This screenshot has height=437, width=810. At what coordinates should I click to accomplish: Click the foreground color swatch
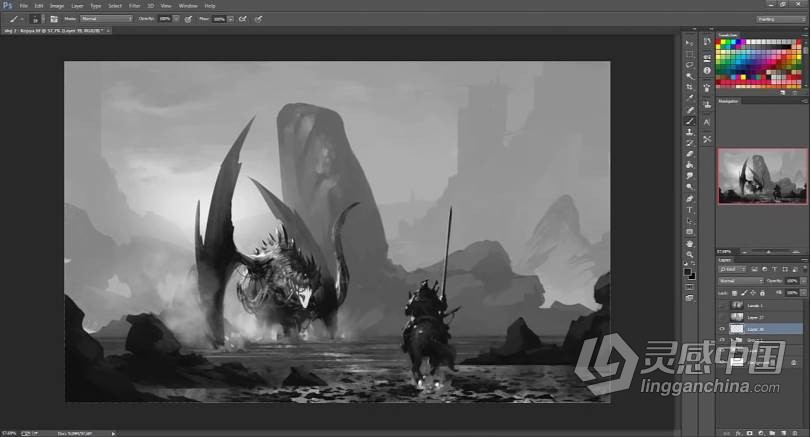click(x=687, y=272)
